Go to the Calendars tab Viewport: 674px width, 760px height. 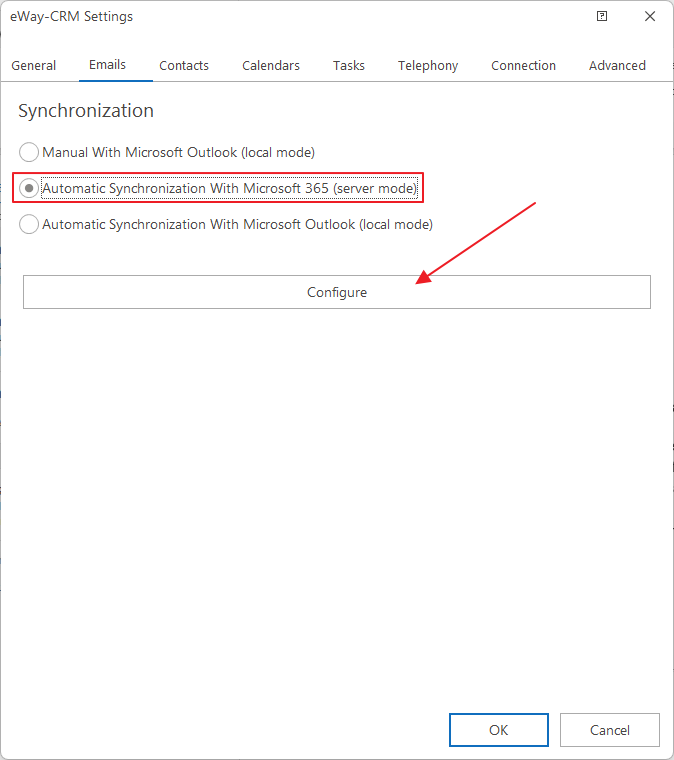pyautogui.click(x=271, y=65)
